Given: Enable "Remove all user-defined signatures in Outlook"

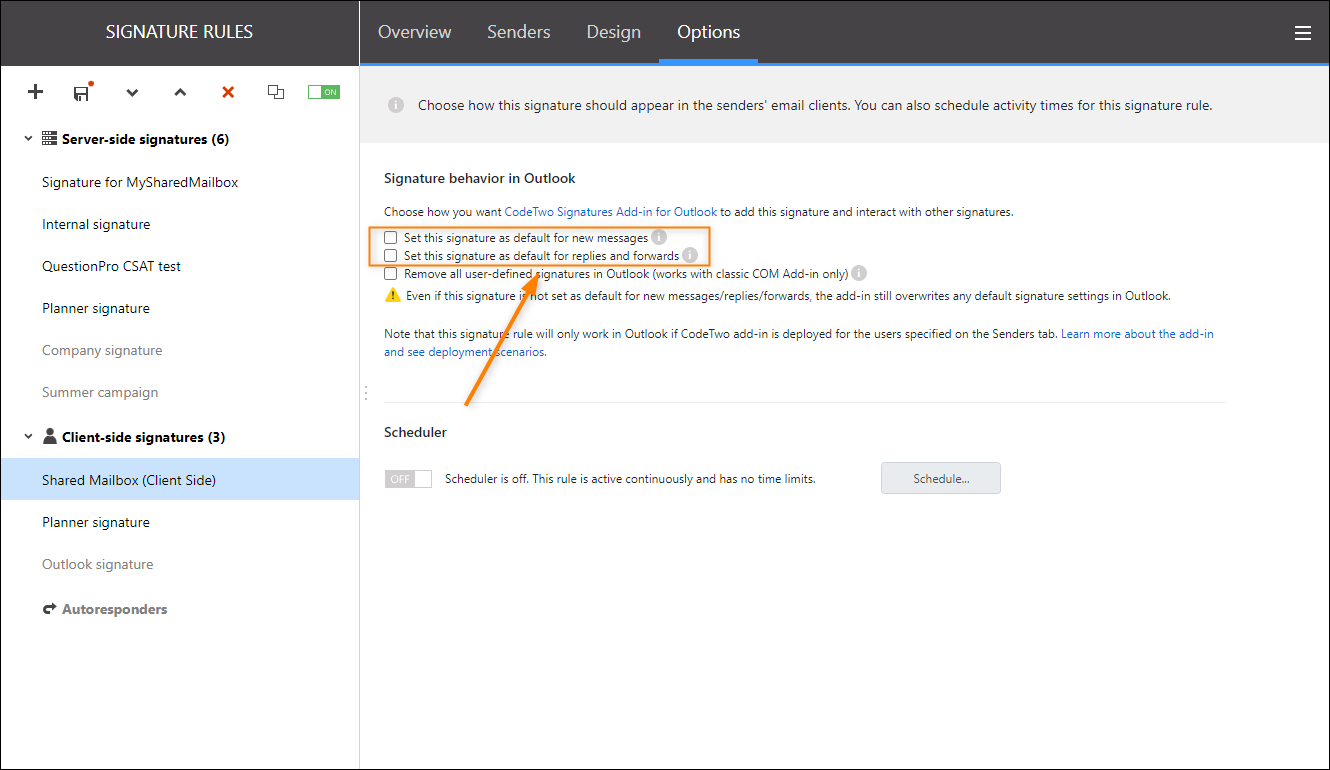Looking at the screenshot, I should (390, 273).
